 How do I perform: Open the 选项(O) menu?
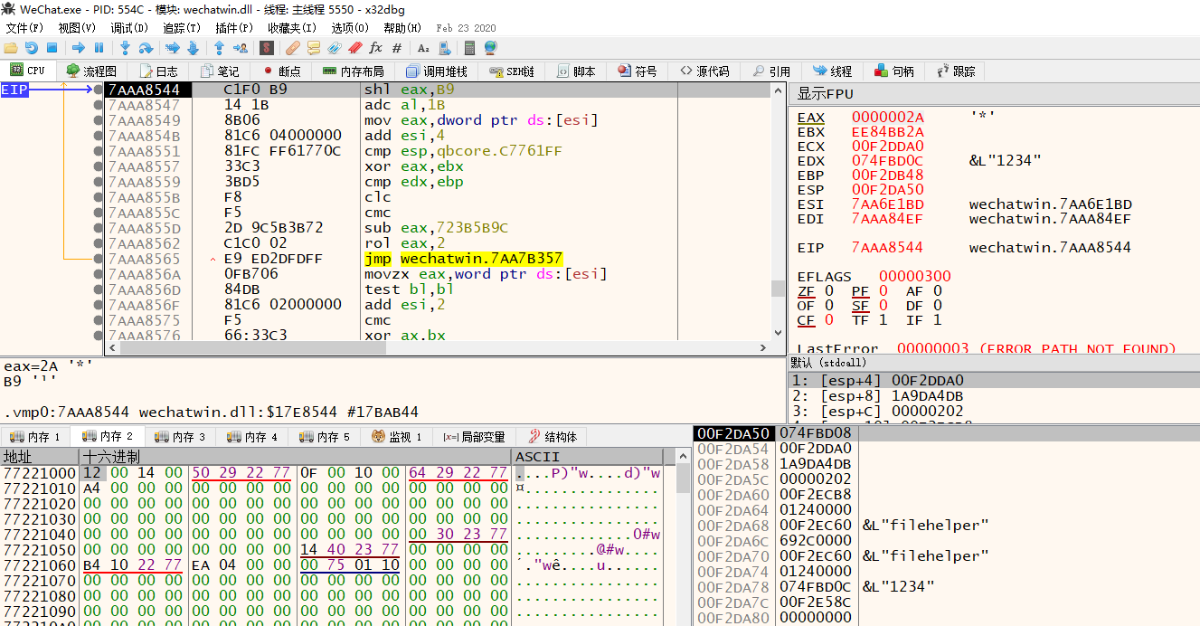click(x=350, y=28)
